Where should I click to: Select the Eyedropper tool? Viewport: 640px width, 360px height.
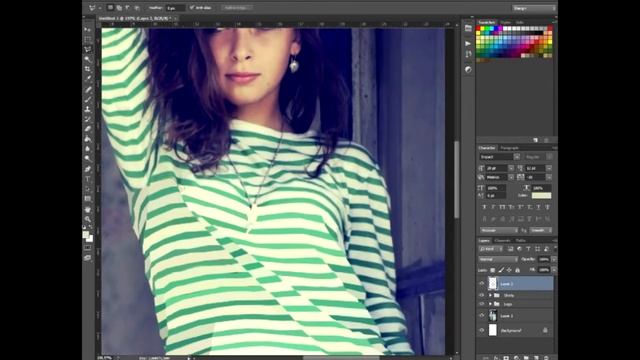[x=88, y=79]
